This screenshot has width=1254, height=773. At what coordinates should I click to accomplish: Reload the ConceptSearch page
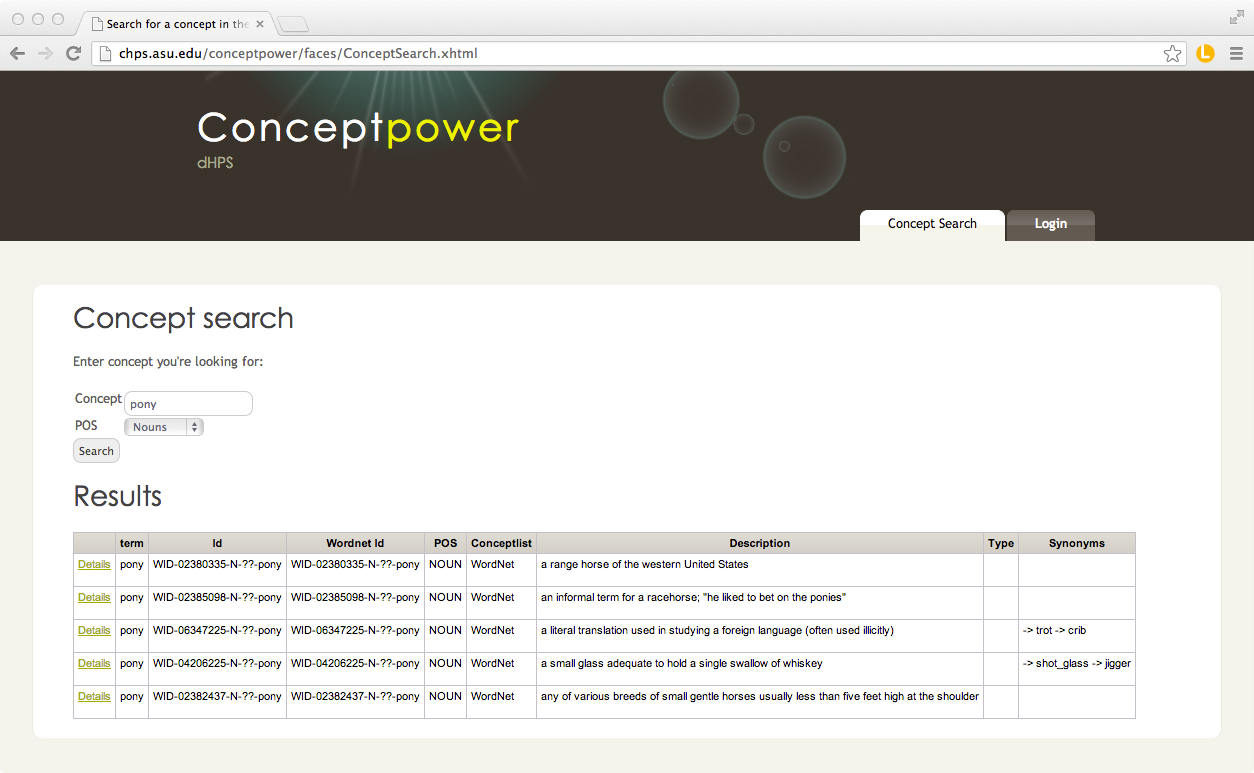point(73,53)
